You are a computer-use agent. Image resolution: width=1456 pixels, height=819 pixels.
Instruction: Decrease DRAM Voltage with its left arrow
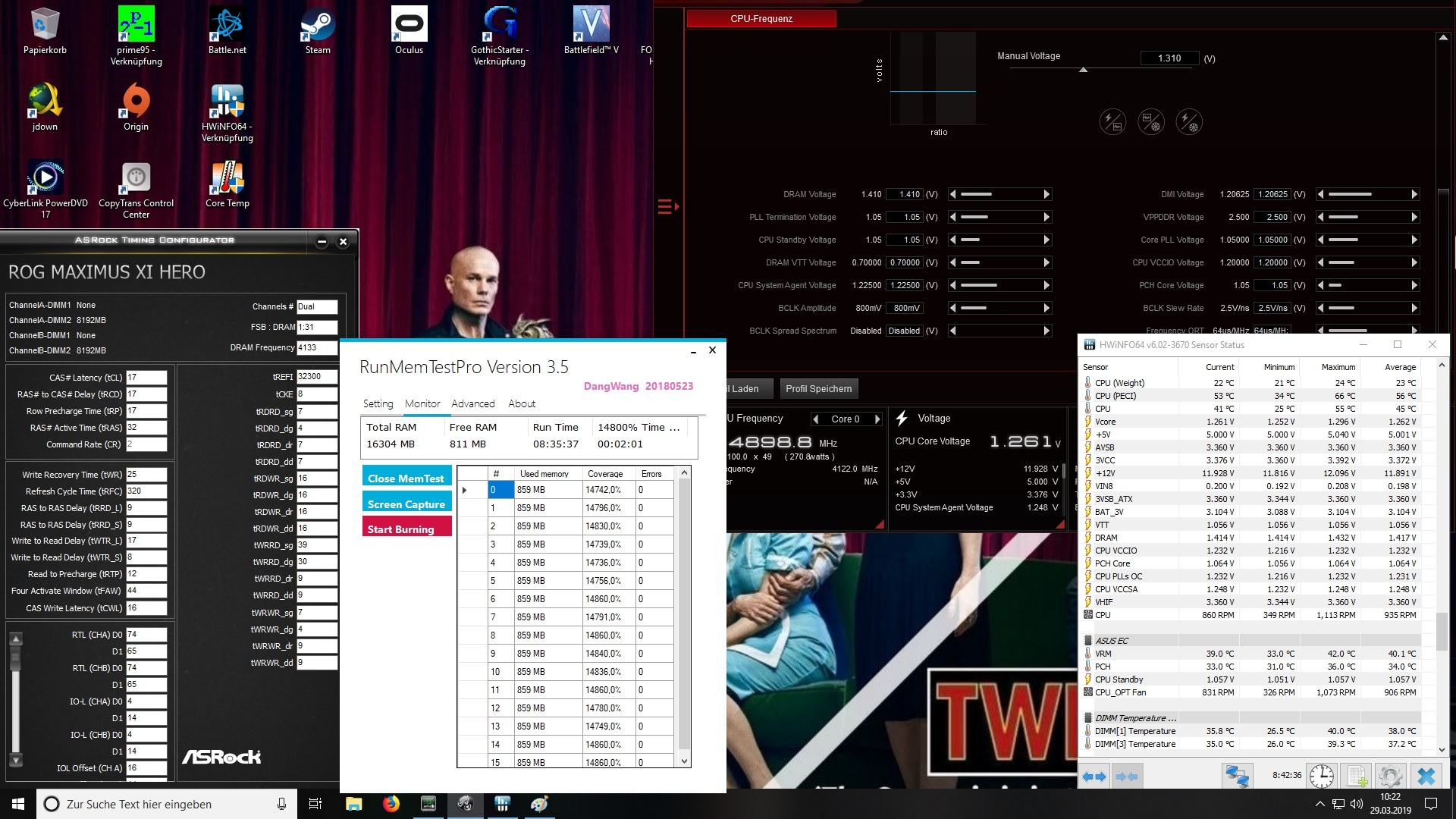tap(953, 194)
